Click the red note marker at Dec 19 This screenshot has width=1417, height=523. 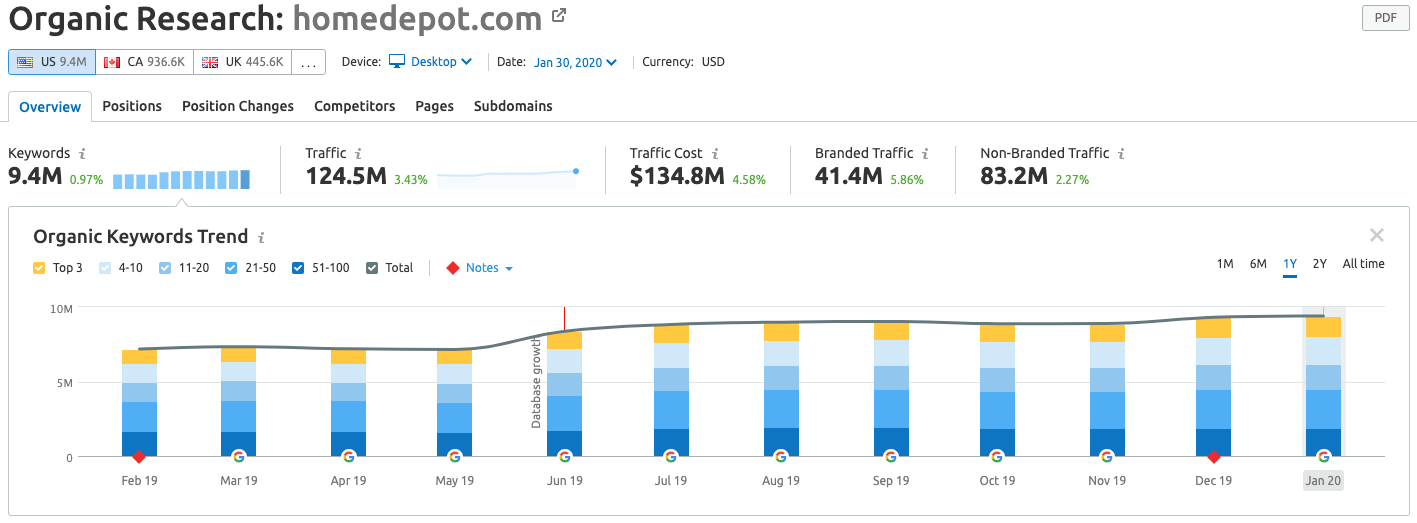[1213, 457]
